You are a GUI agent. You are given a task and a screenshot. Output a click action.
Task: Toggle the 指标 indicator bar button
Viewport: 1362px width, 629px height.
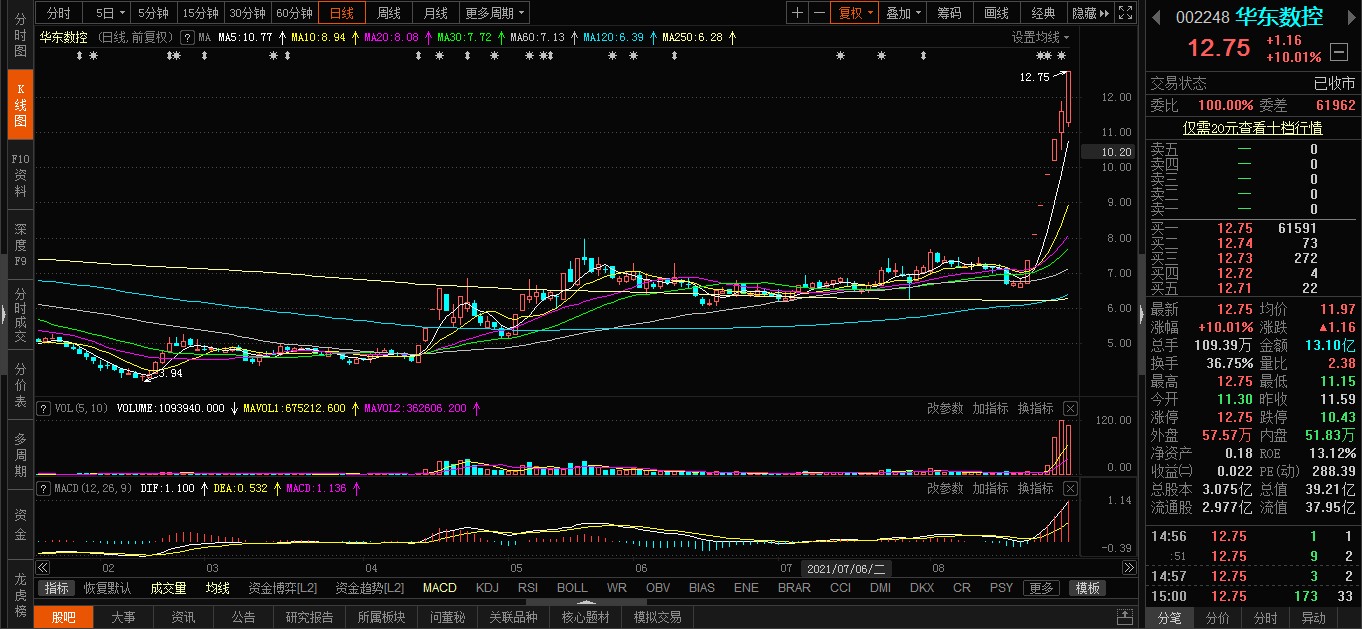coord(57,588)
